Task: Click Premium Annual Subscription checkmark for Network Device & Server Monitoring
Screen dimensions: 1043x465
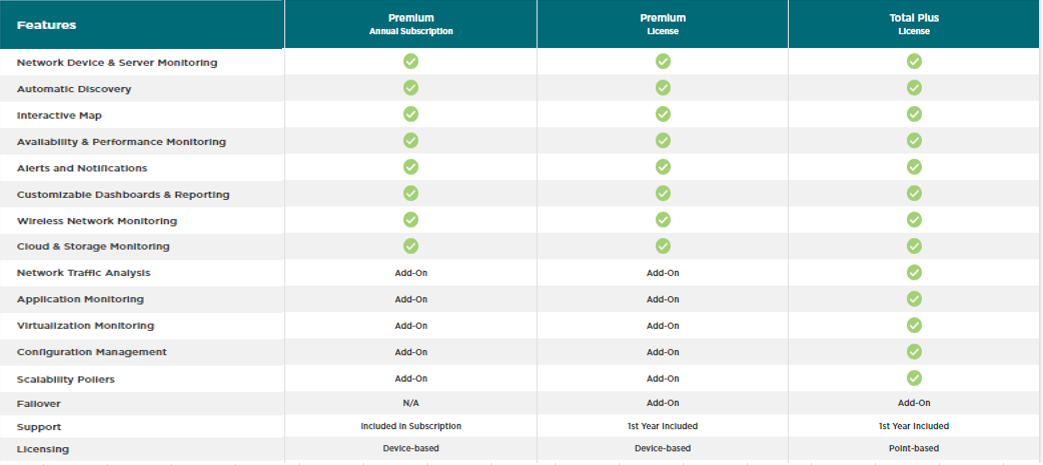Action: (411, 61)
